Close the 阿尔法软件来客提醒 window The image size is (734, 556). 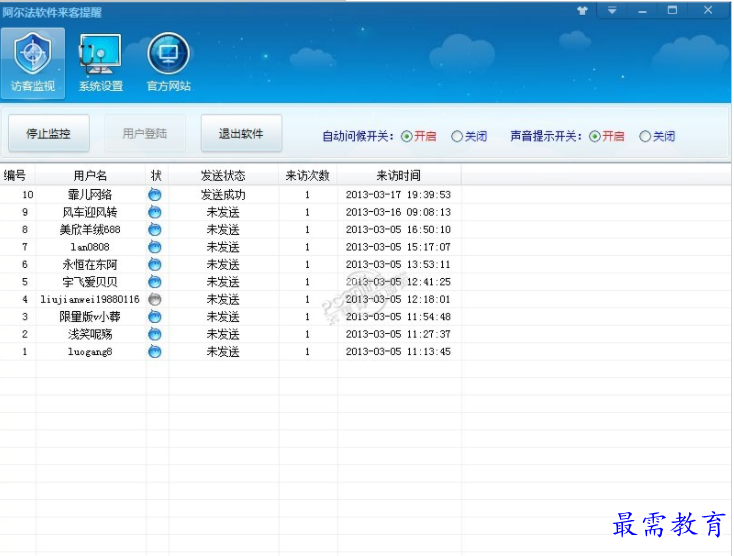[x=708, y=10]
